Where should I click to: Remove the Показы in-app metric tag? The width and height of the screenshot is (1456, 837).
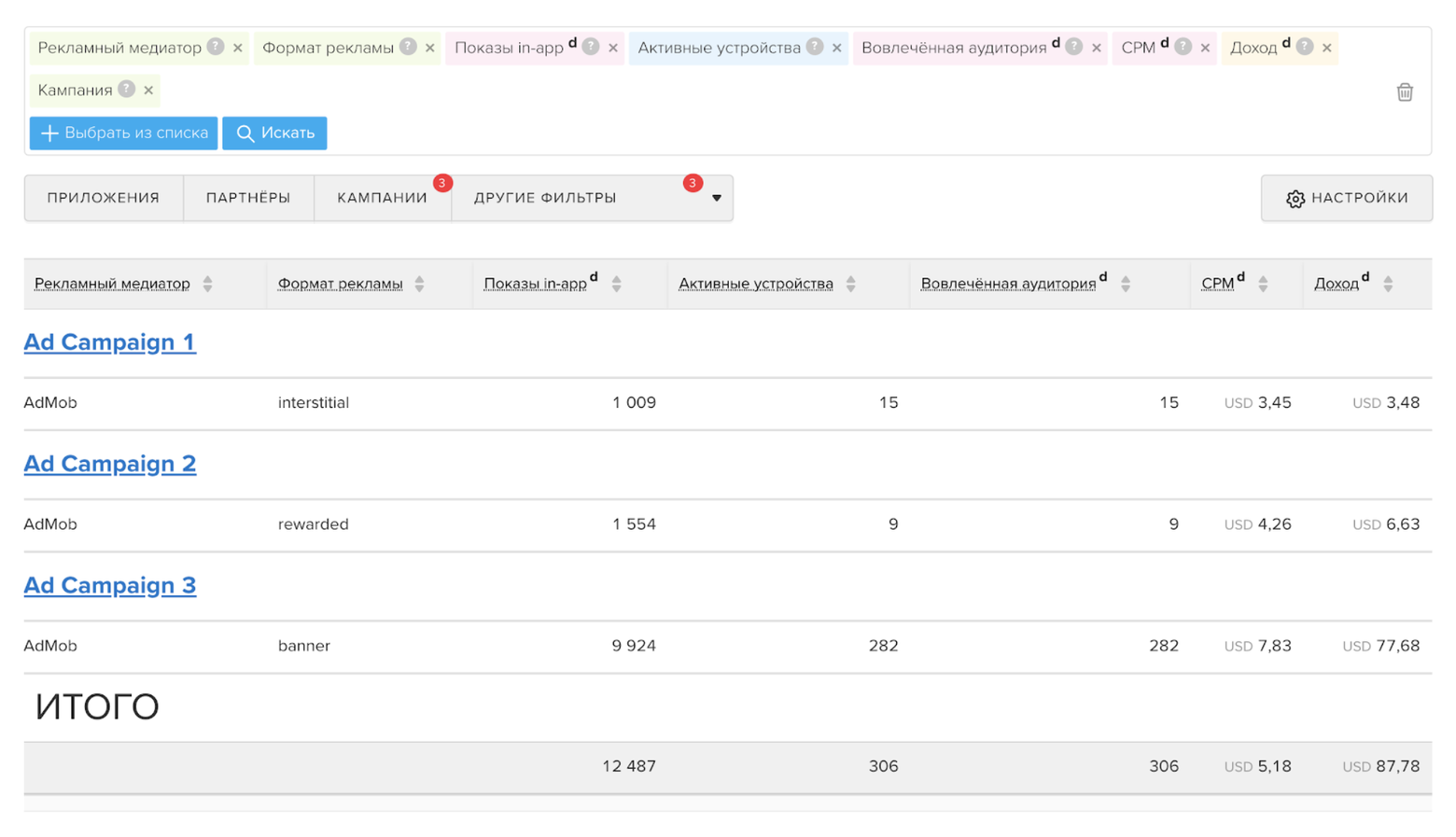tap(613, 48)
